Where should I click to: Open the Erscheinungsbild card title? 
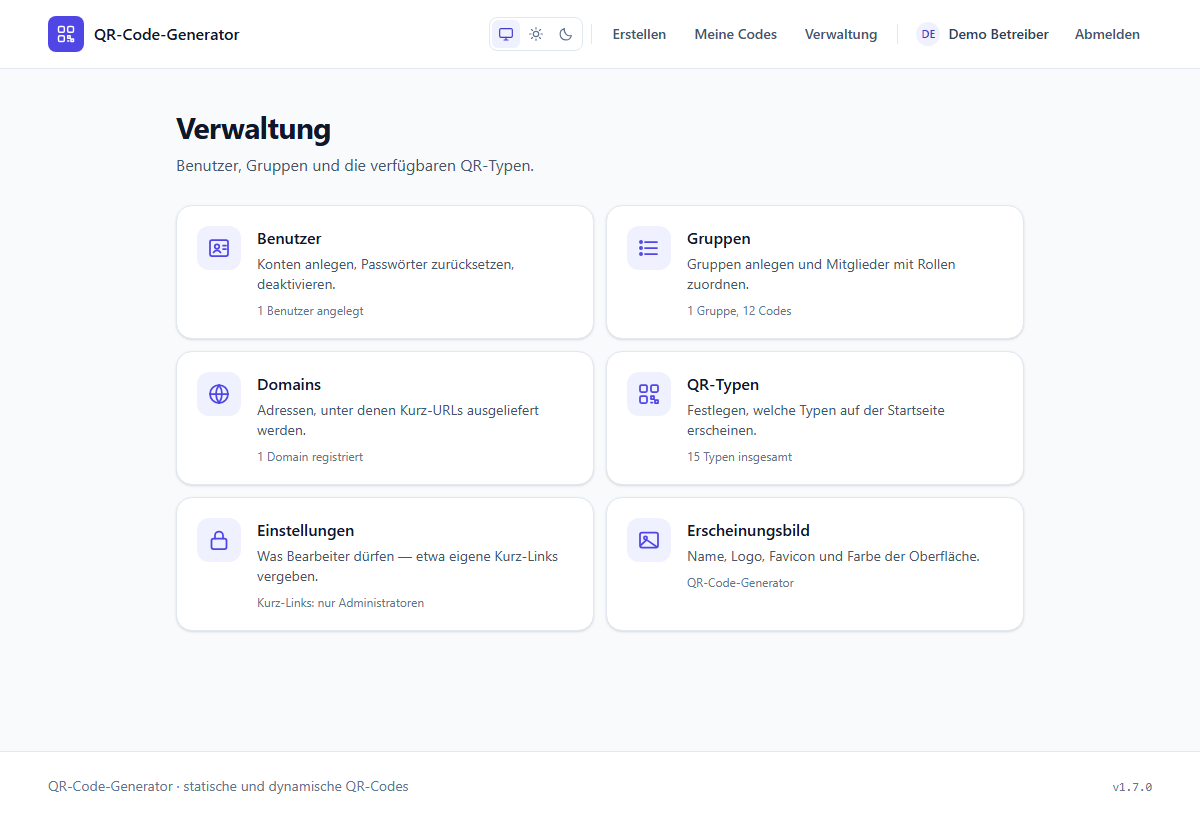[x=748, y=531]
